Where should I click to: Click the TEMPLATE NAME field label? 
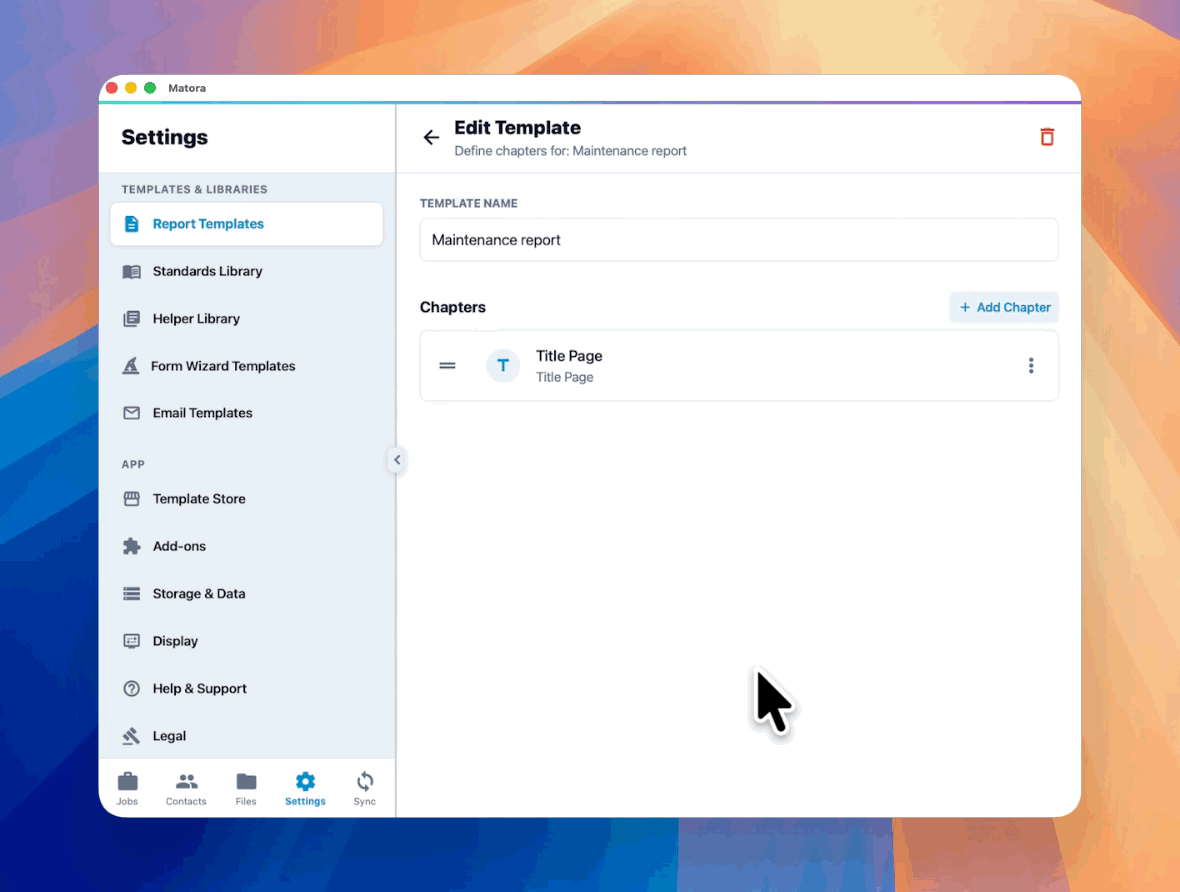(x=468, y=203)
